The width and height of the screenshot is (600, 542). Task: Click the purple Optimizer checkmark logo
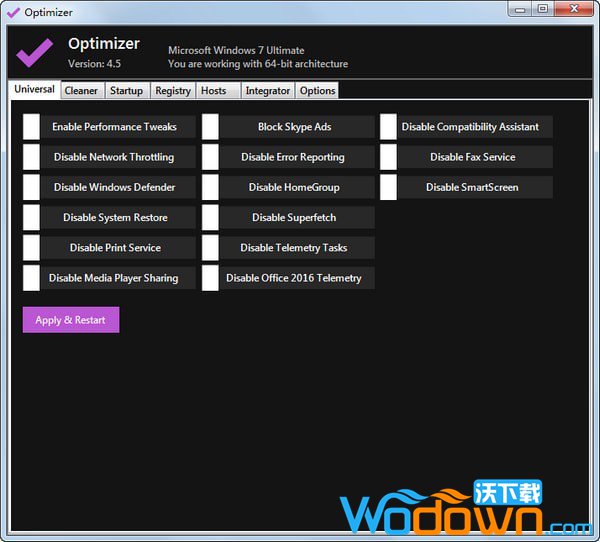[x=34, y=53]
